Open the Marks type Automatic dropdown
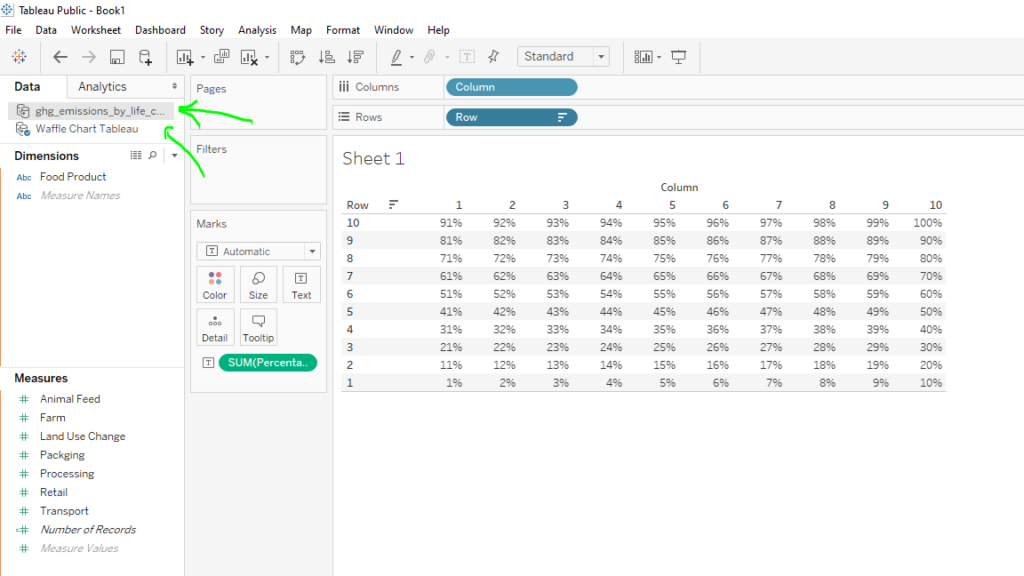The image size is (1024, 576). tap(258, 251)
